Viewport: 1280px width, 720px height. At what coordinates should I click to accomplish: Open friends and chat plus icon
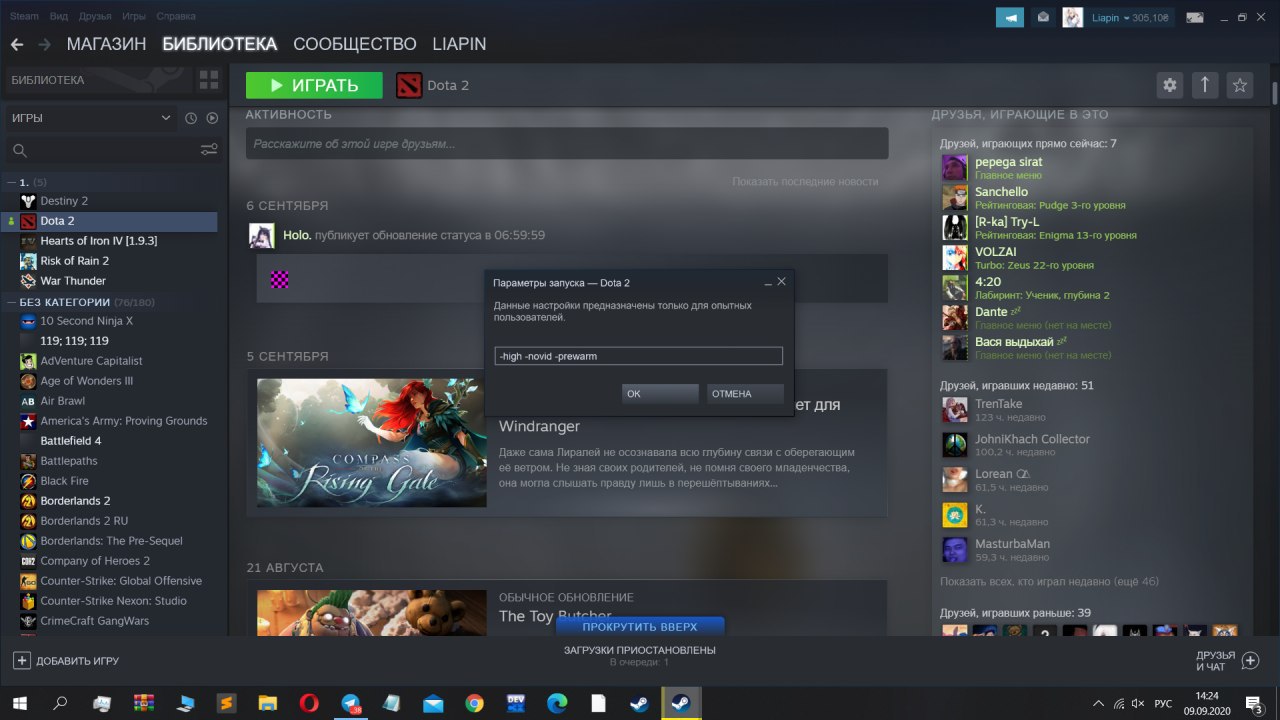point(1250,661)
